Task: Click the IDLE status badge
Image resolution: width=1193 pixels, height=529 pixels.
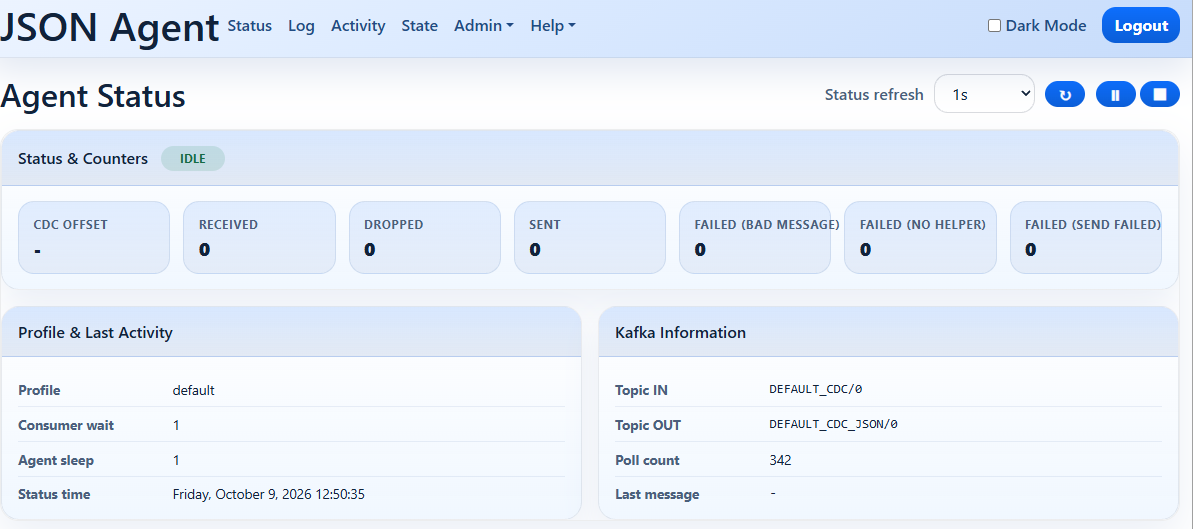Action: click(x=192, y=158)
